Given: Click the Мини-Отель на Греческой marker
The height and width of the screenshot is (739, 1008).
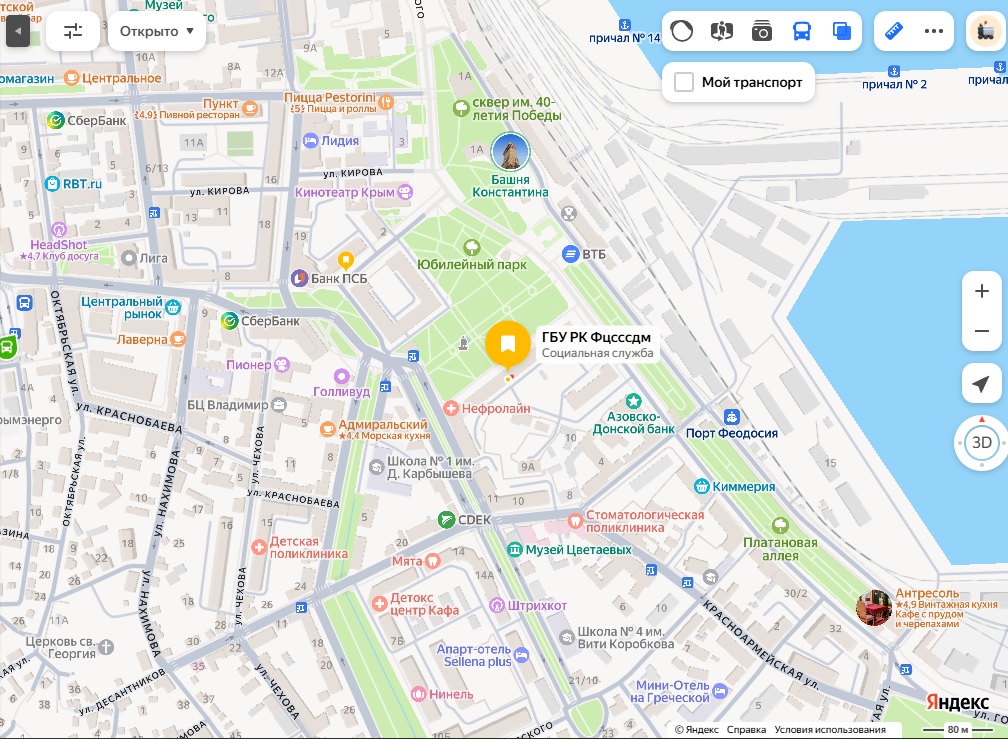Looking at the screenshot, I should (720, 691).
